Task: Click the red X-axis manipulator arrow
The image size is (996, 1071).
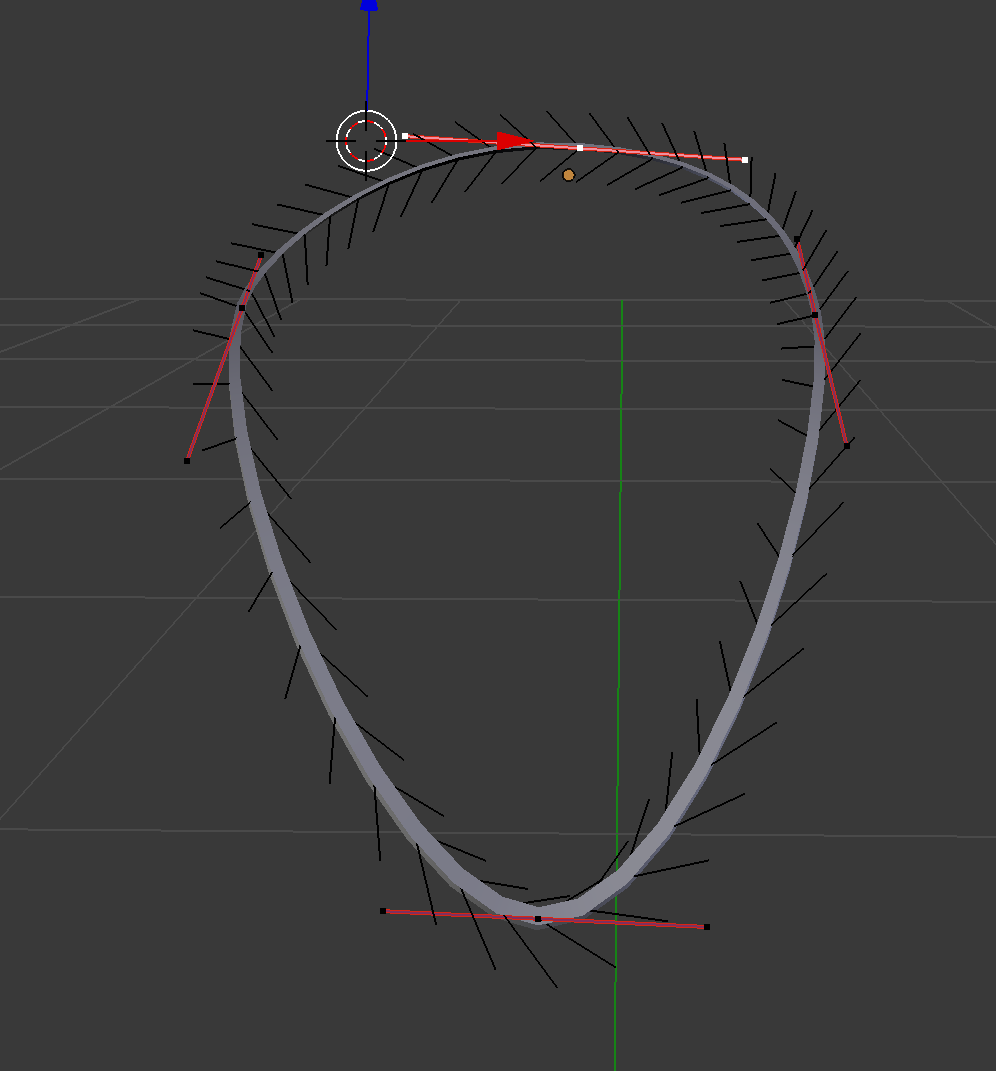Action: [514, 141]
